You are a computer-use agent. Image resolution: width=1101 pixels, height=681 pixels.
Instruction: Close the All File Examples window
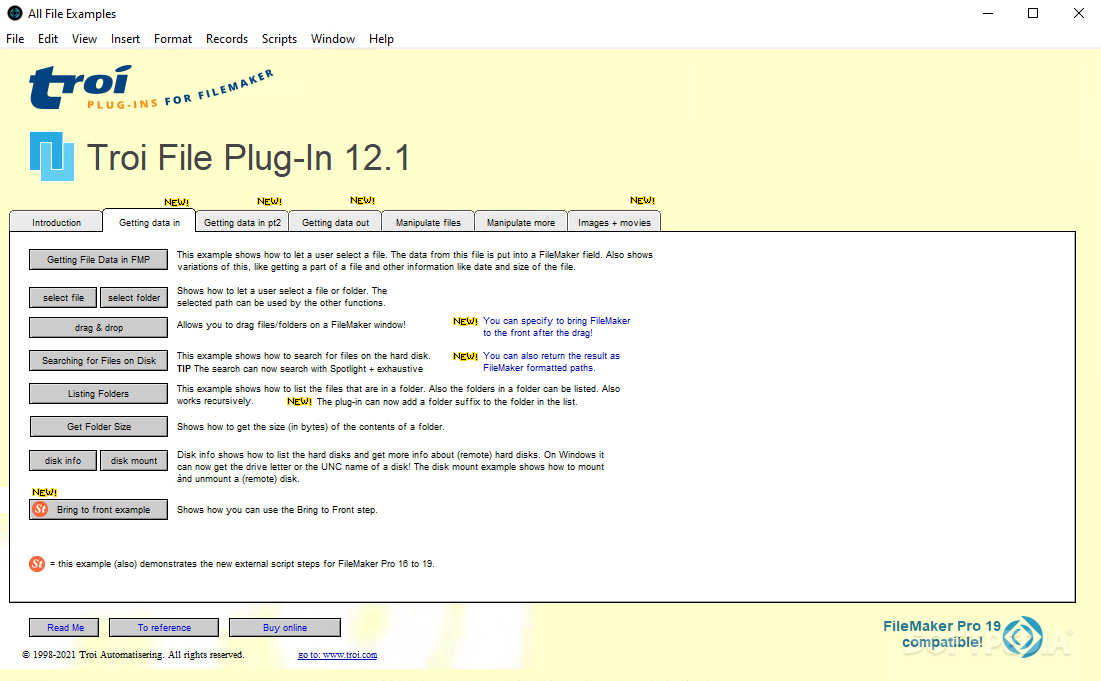pyautogui.click(x=1079, y=13)
